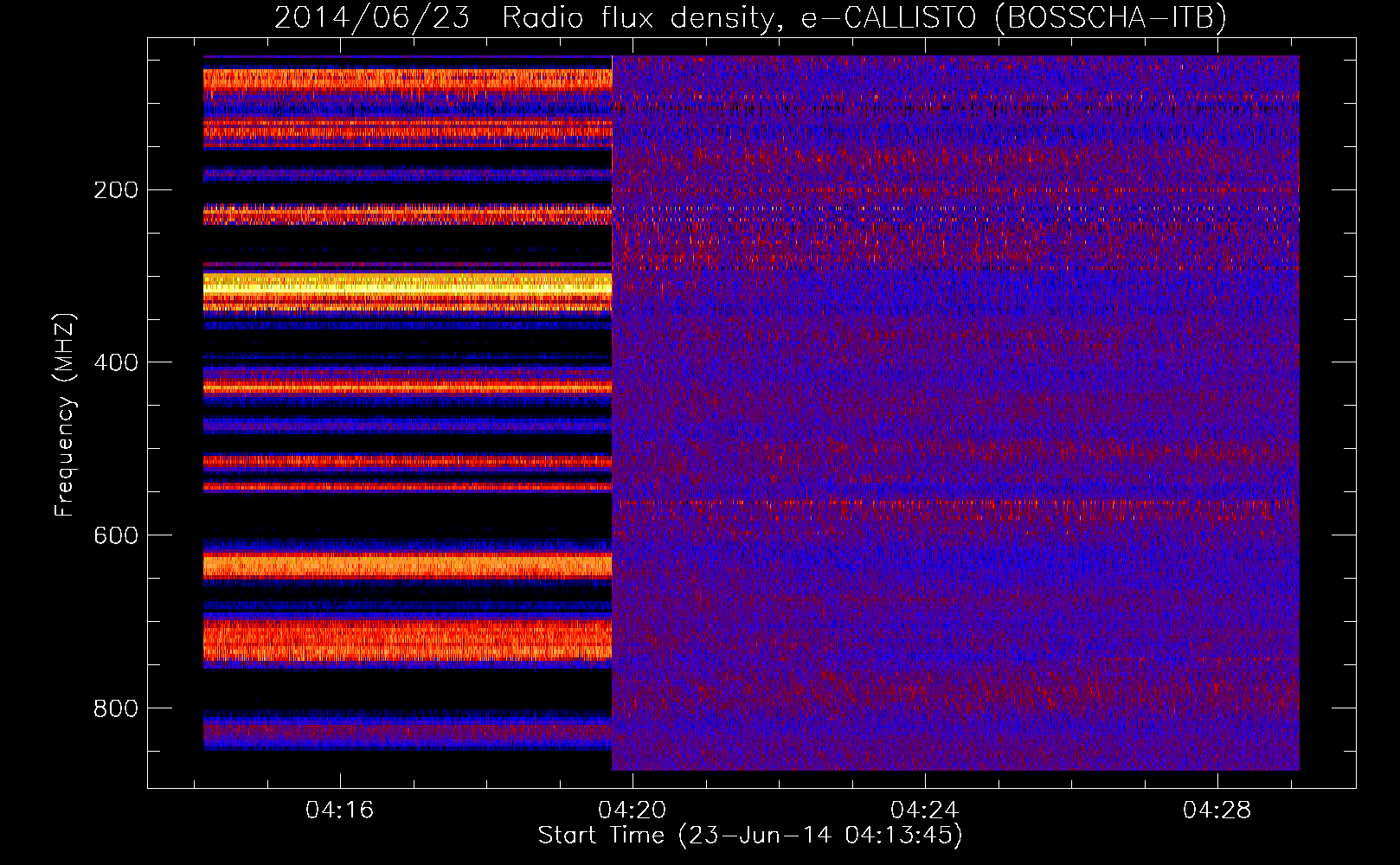This screenshot has height=865, width=1400.
Task: Click the 04:16 time tick label
Action: [x=340, y=810]
